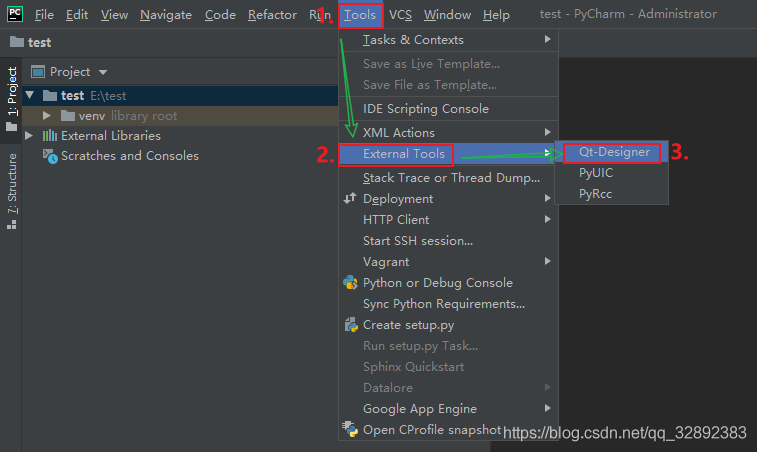Screen dimensions: 757x452
Task: Expand the venv library root folder
Action: click(47, 116)
